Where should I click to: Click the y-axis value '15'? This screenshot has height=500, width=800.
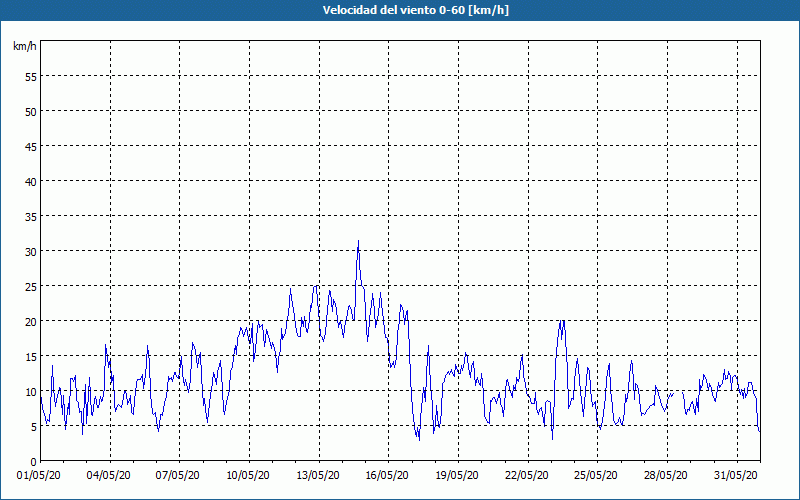pos(31,356)
